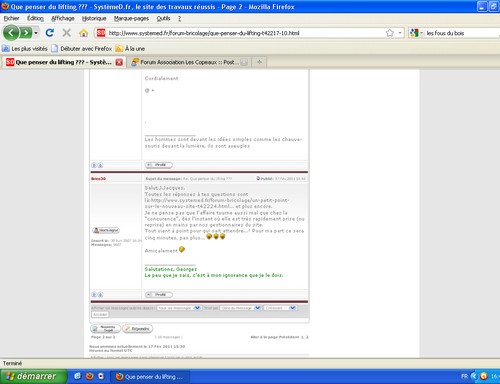Launch Firefox from the quick launch bar

coord(89,376)
